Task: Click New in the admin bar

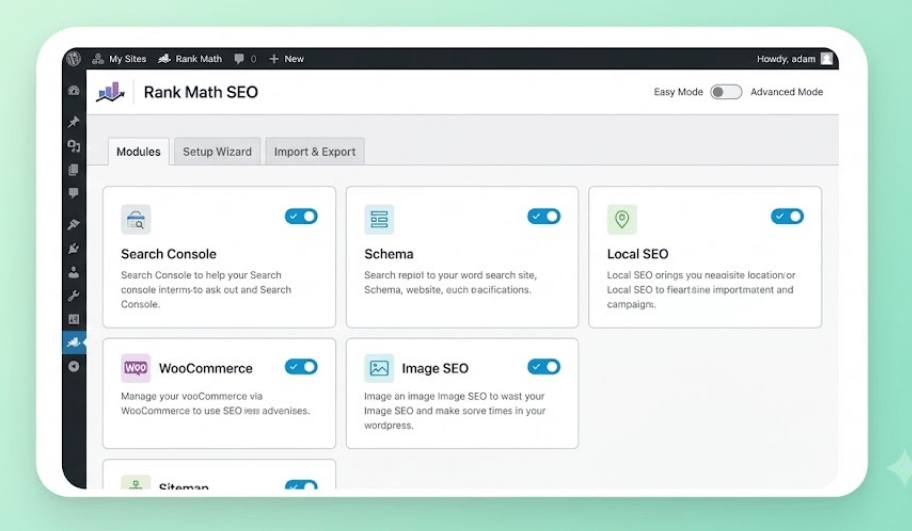Action: [286, 59]
